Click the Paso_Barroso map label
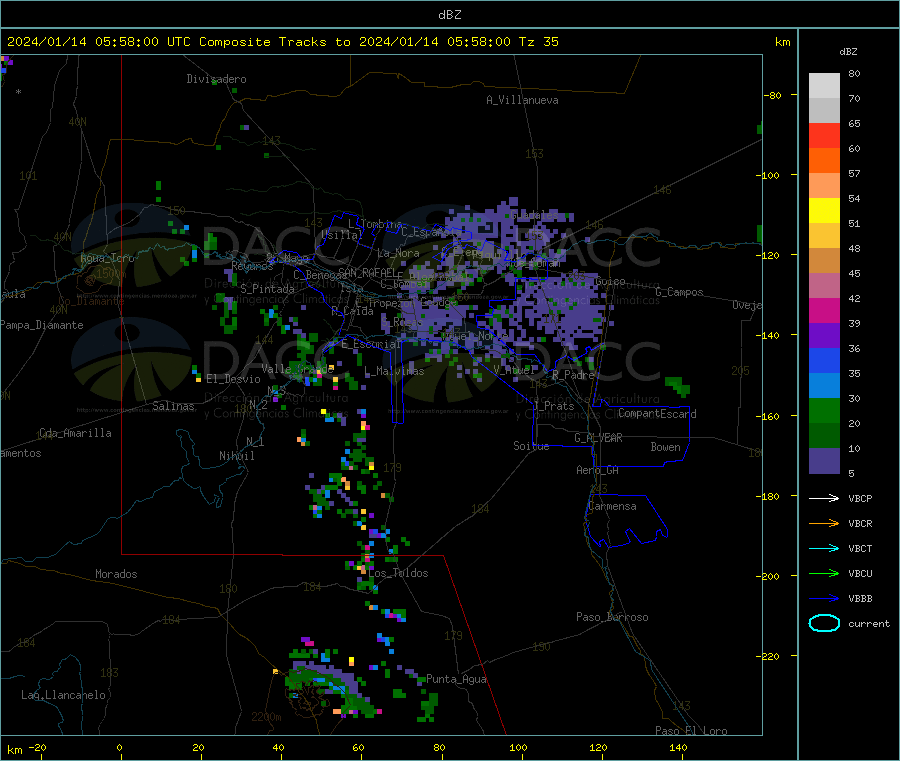The width and height of the screenshot is (900, 761). [612, 617]
